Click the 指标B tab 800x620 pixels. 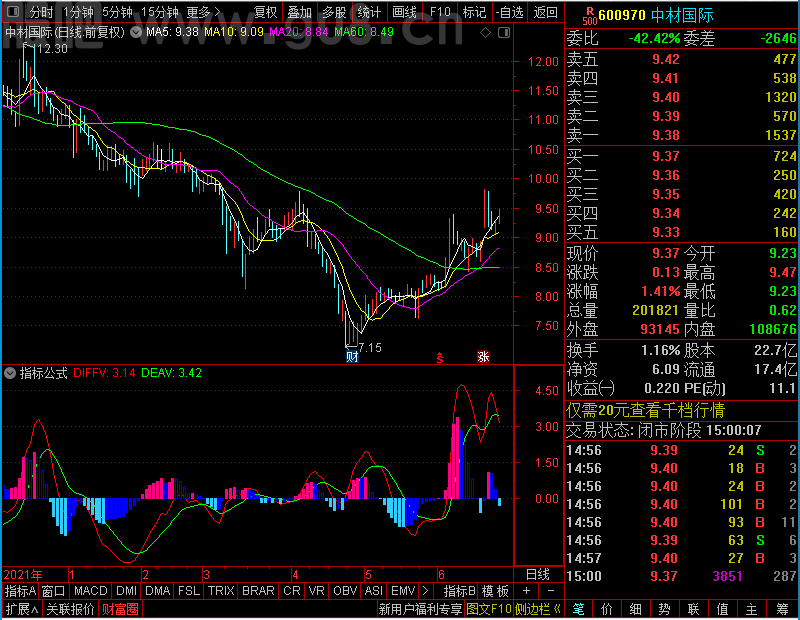460,591
